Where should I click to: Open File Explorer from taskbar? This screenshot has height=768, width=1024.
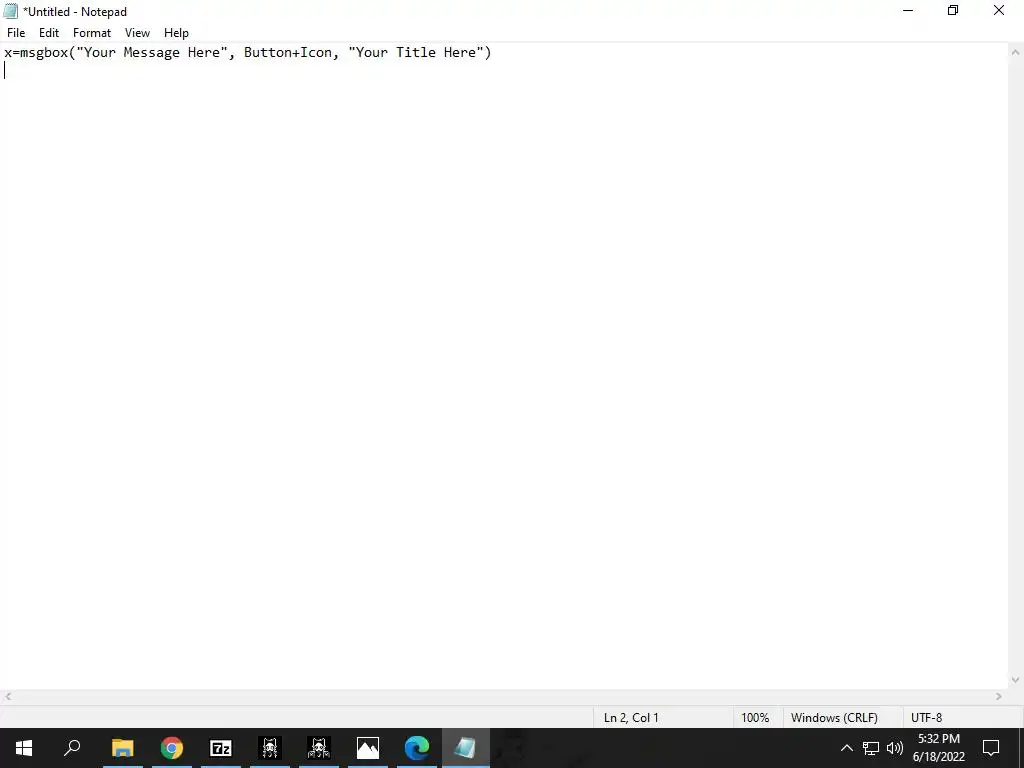pos(123,748)
